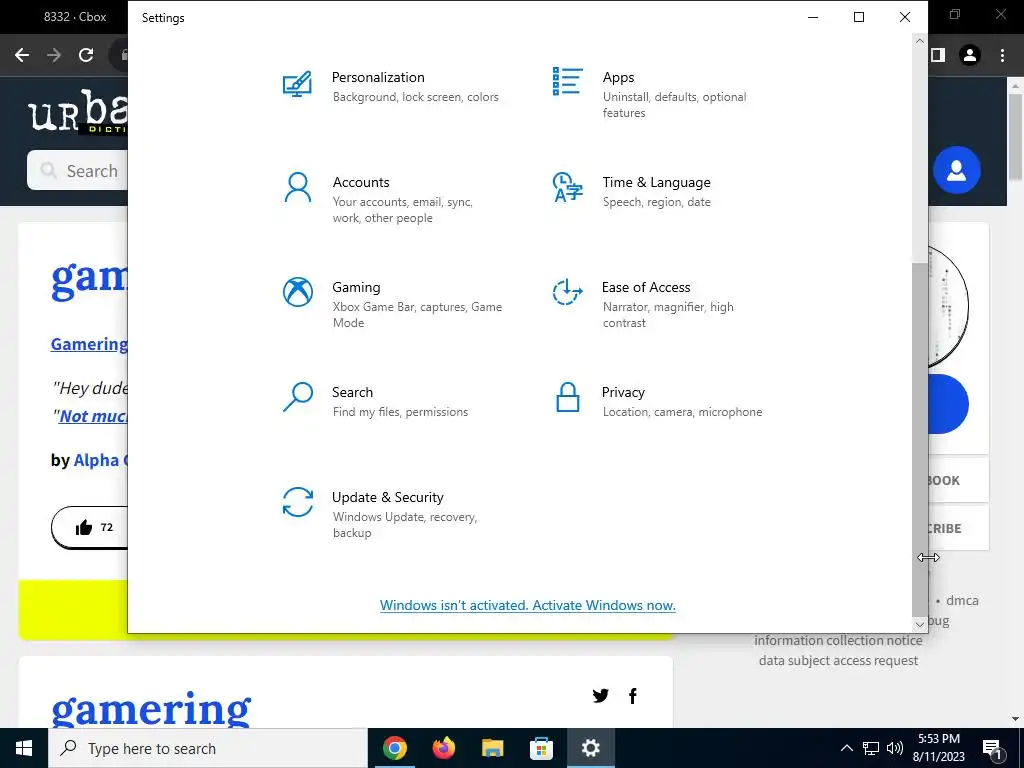Image resolution: width=1024 pixels, height=768 pixels.
Task: Open the Gaming category title
Action: pos(356,287)
